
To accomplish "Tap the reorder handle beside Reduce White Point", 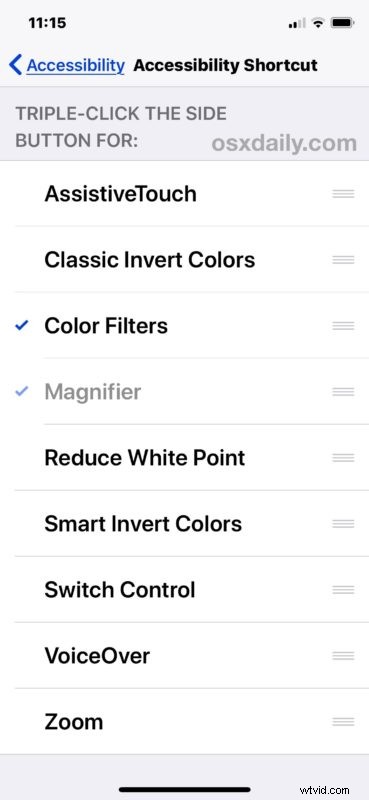I will pos(343,457).
